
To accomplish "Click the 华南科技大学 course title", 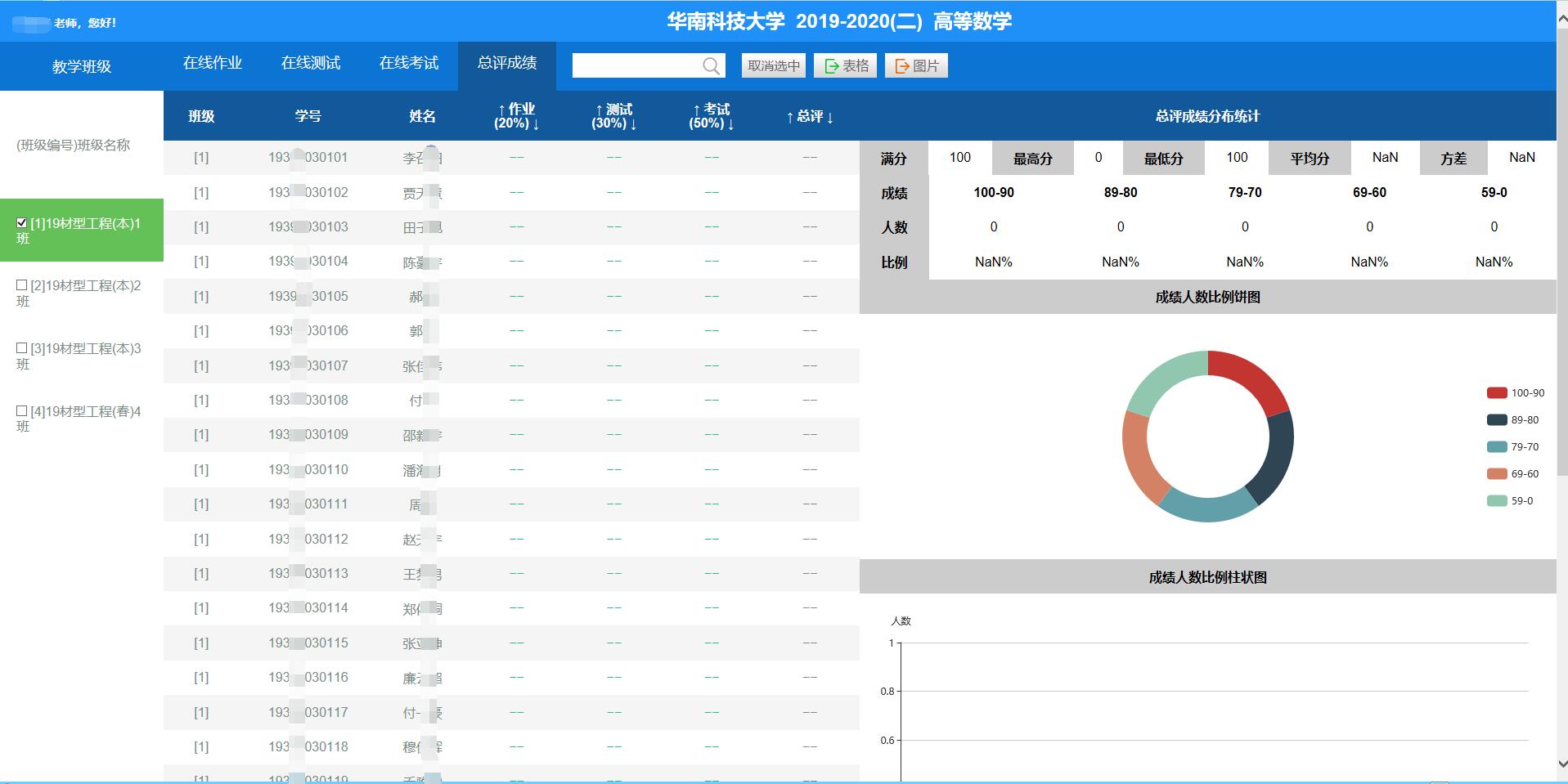I will click(x=839, y=21).
